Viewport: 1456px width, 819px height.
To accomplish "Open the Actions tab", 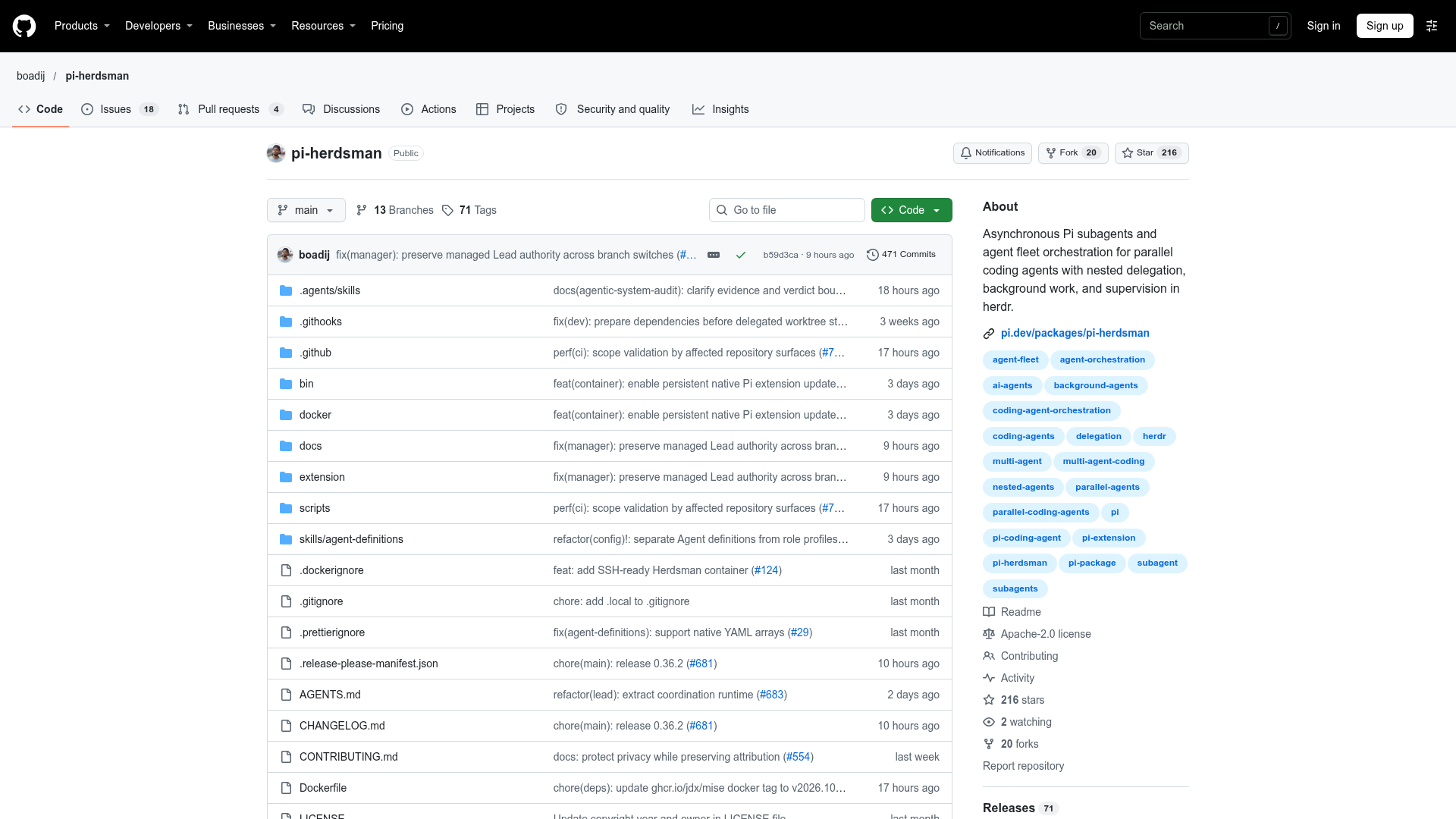I will click(428, 109).
